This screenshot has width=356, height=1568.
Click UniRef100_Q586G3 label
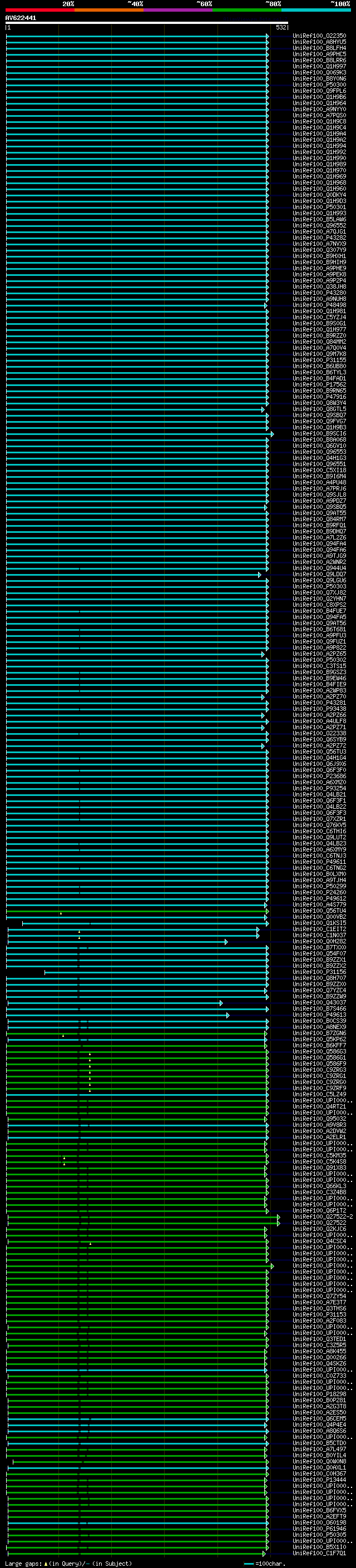tap(319, 1052)
